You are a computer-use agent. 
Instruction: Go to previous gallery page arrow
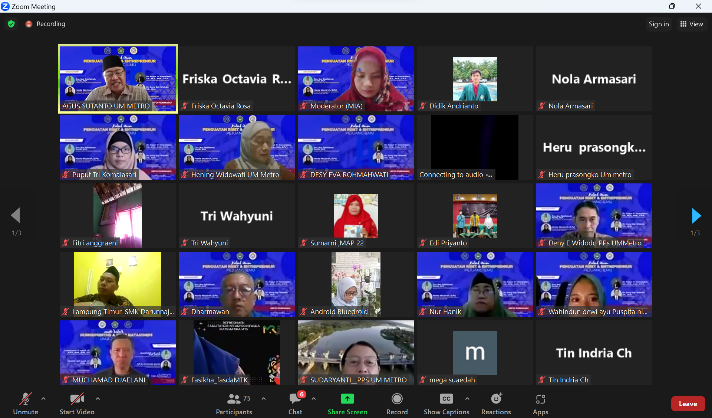pyautogui.click(x=15, y=216)
